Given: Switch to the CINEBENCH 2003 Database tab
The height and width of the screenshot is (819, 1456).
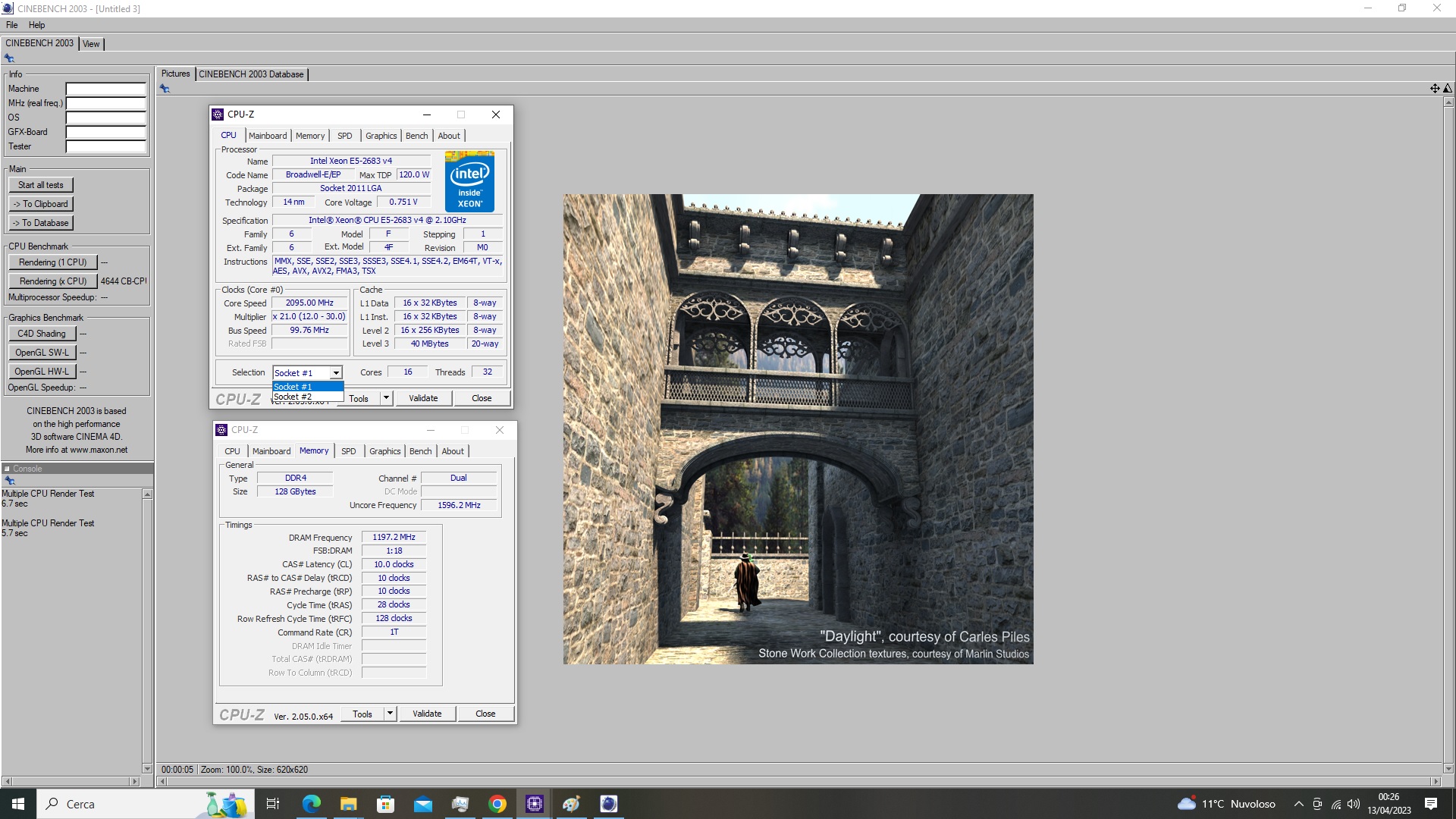Looking at the screenshot, I should (251, 74).
